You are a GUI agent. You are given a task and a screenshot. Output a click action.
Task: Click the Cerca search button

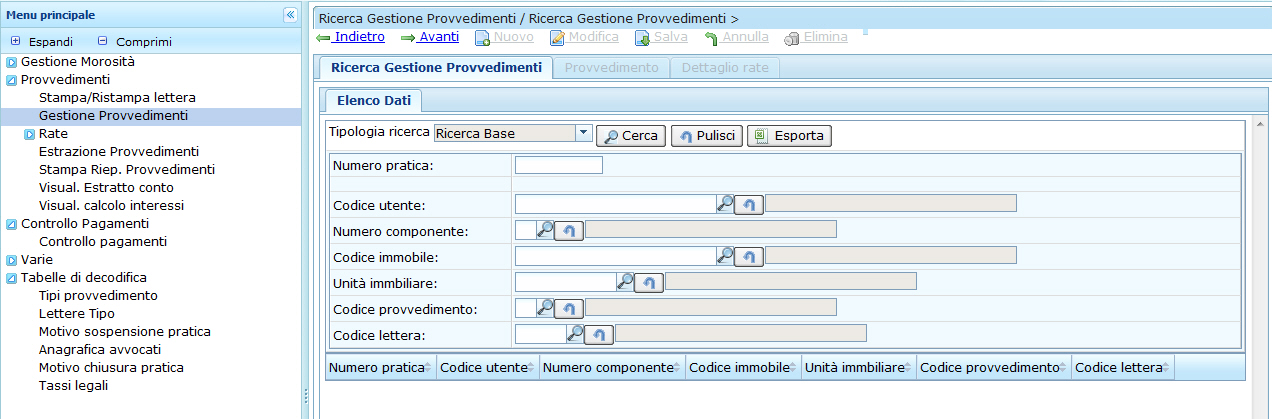click(631, 135)
